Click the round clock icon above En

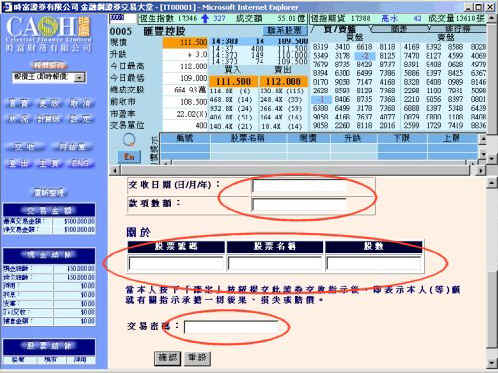129,140
